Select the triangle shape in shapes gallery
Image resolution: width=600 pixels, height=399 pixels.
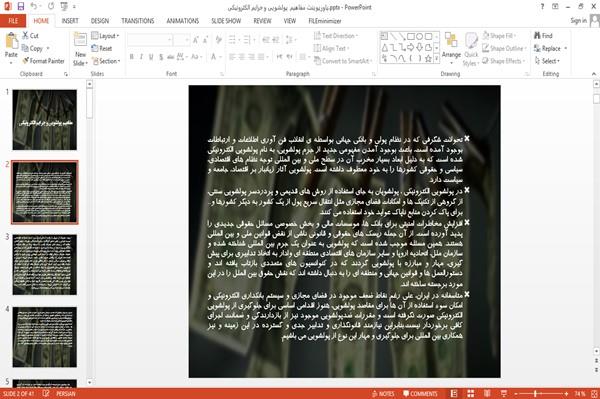coord(385,48)
